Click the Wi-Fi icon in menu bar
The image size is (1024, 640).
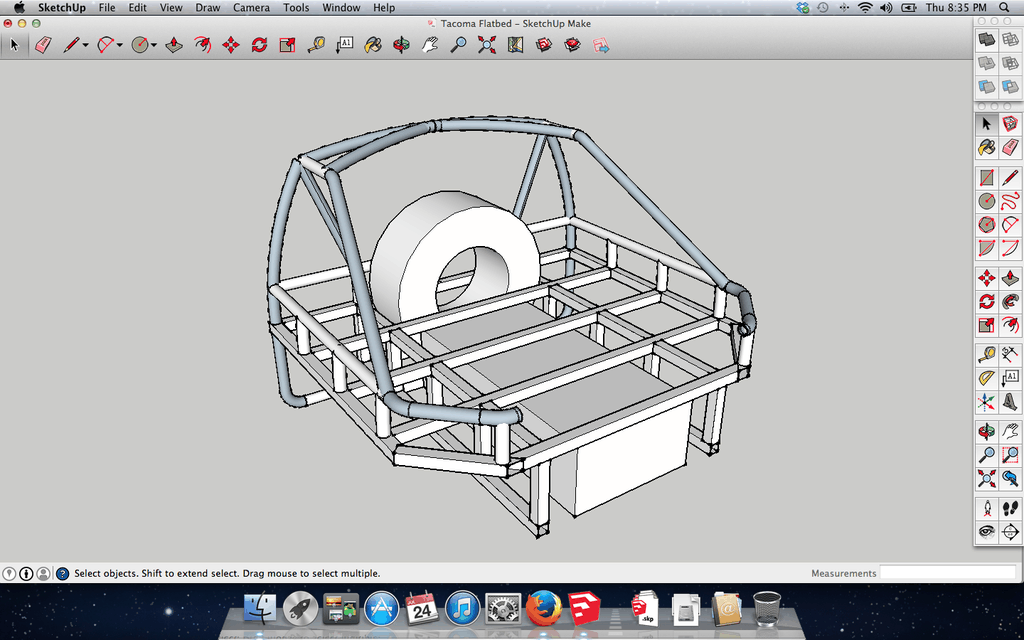tap(865, 8)
